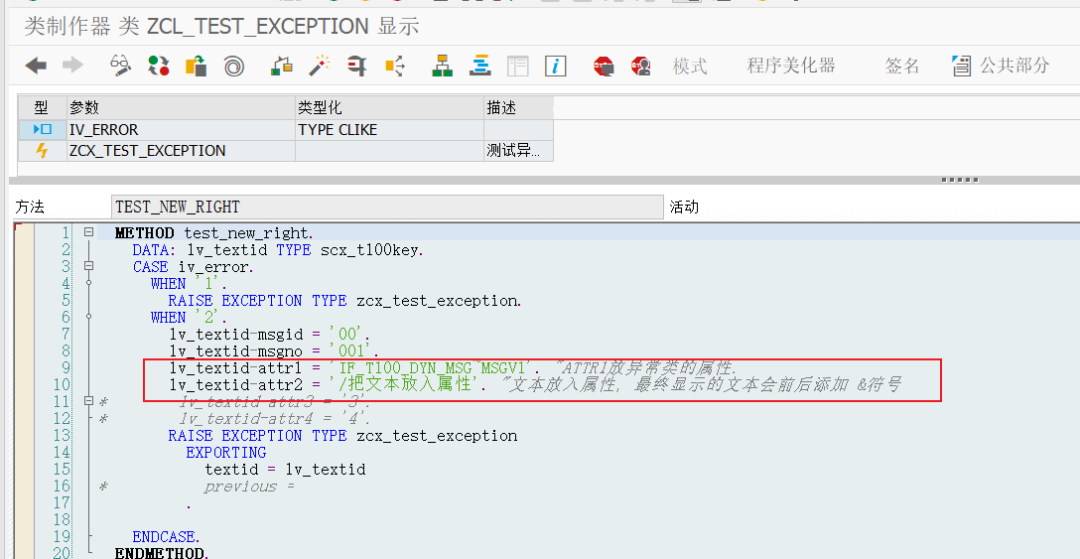
Task: Click the 方法 label
Action: (30, 207)
